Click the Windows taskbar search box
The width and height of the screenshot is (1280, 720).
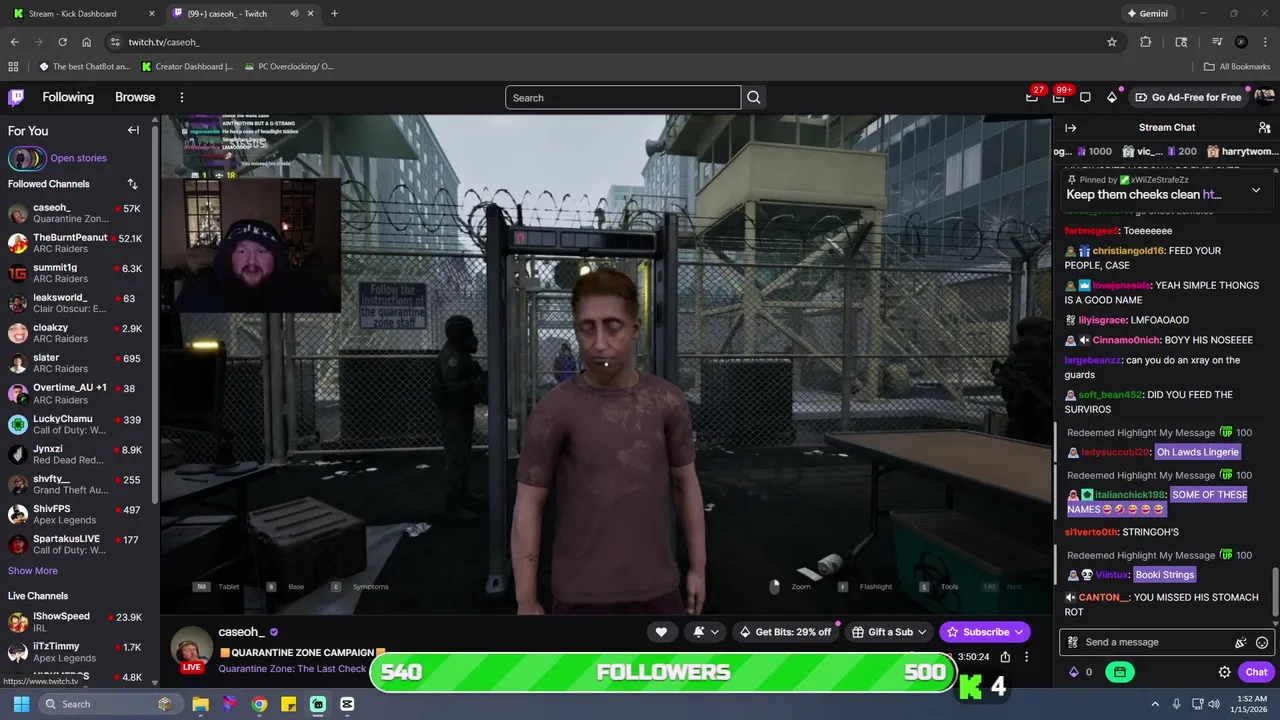pos(109,704)
